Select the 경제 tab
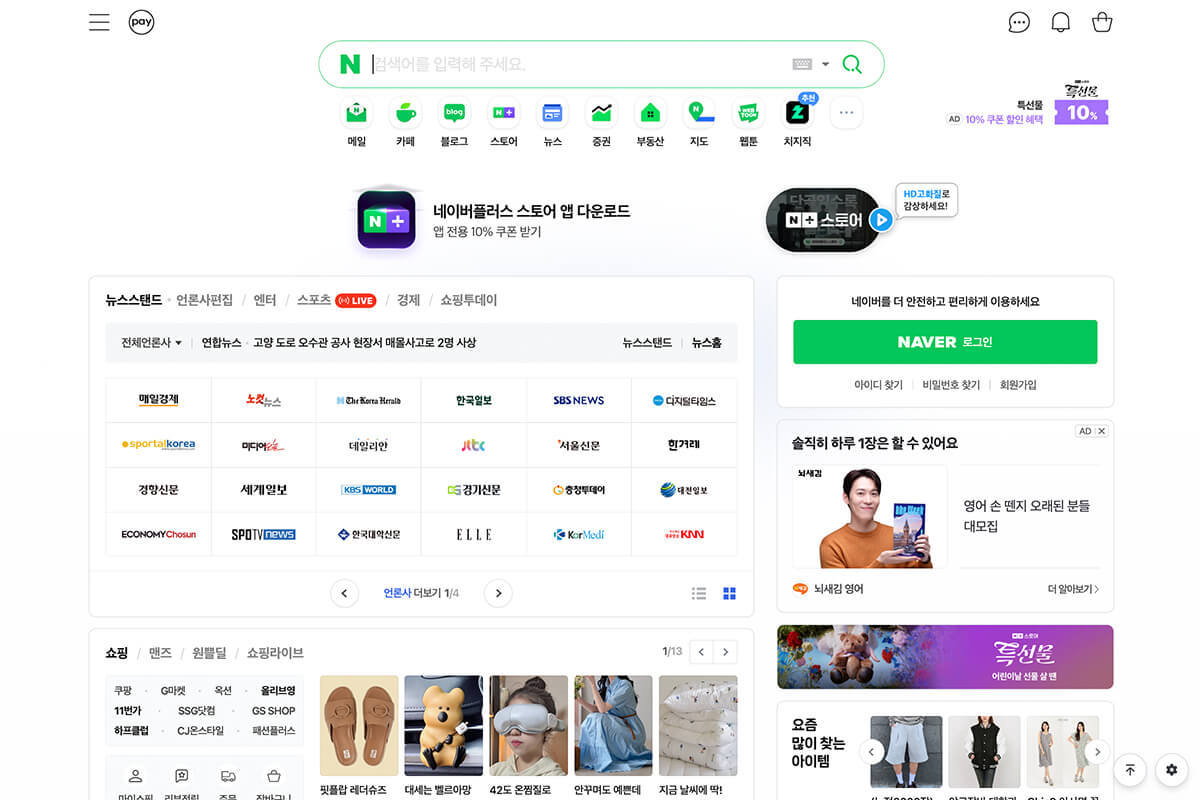 point(408,300)
